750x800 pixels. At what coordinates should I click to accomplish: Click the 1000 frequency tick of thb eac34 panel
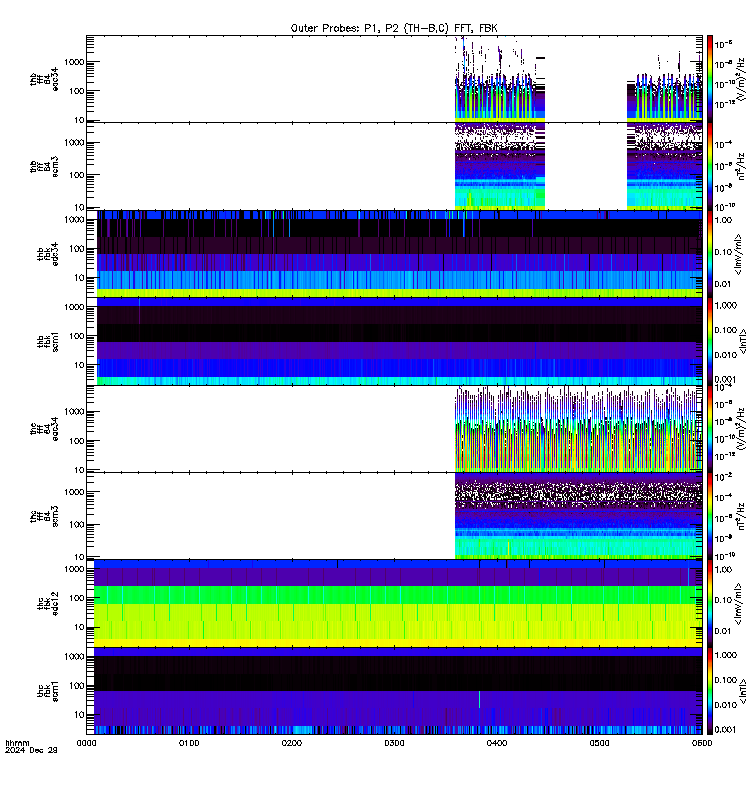click(74, 62)
